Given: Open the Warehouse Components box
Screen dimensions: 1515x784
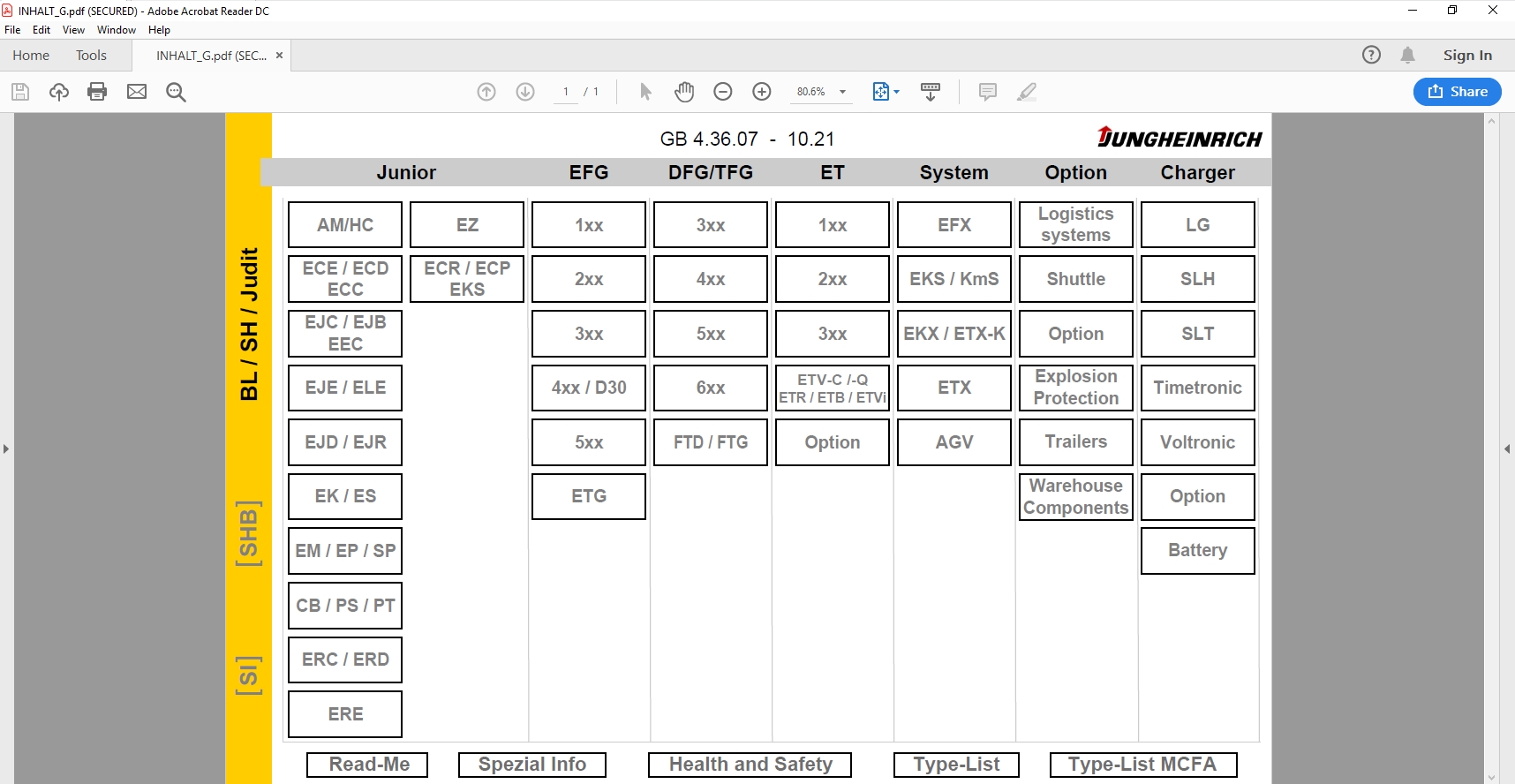Looking at the screenshot, I should point(1076,496).
